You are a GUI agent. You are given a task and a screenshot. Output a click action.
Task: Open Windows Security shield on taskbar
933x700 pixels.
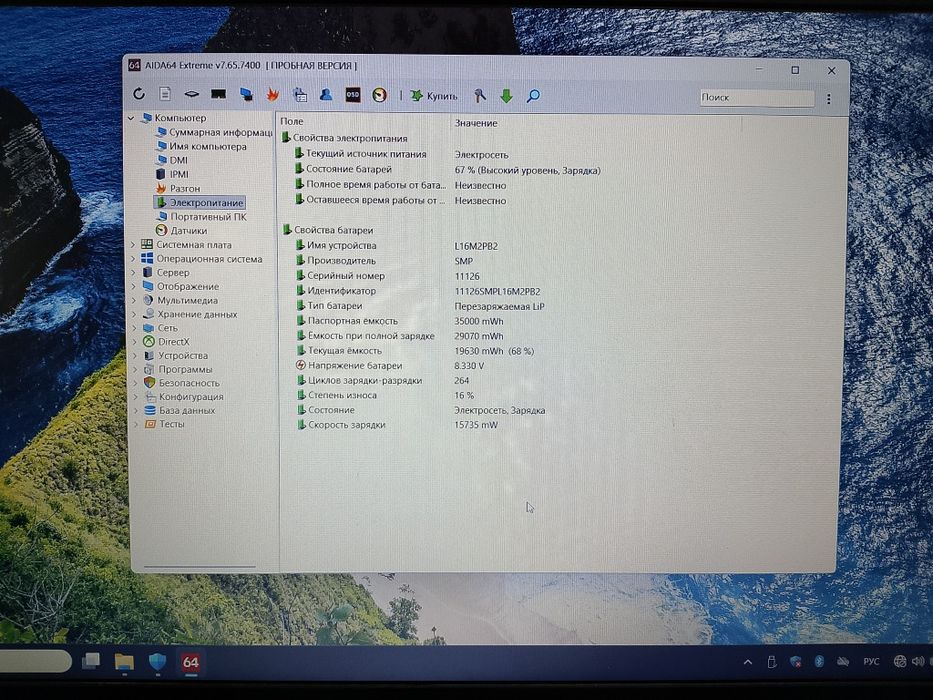(157, 662)
